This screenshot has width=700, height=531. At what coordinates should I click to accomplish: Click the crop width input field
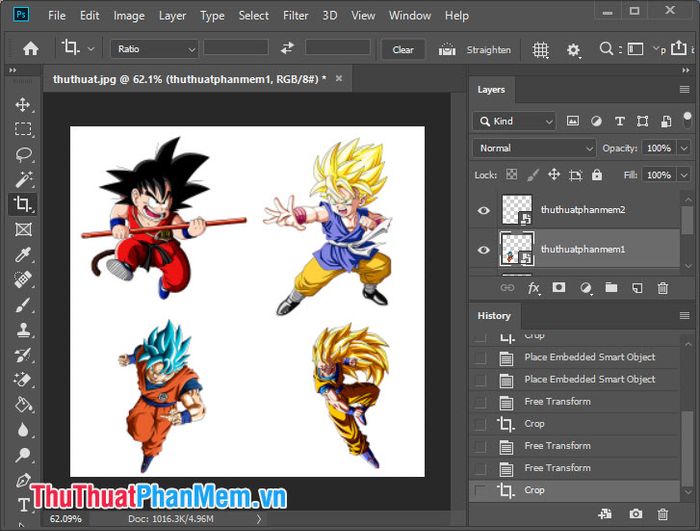[236, 48]
